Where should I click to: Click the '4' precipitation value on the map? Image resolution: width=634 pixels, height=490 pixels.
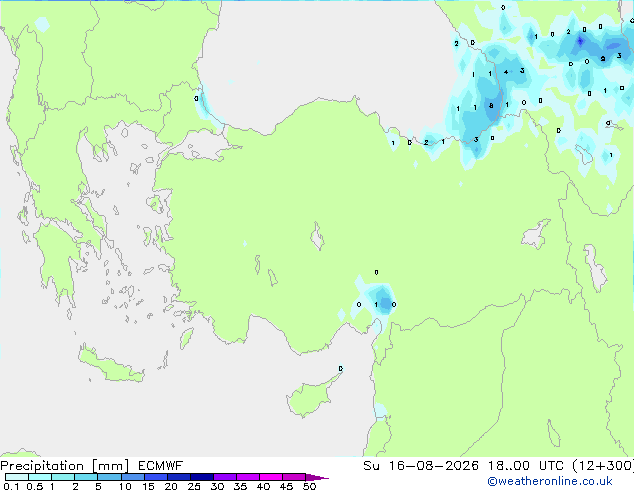[506, 72]
